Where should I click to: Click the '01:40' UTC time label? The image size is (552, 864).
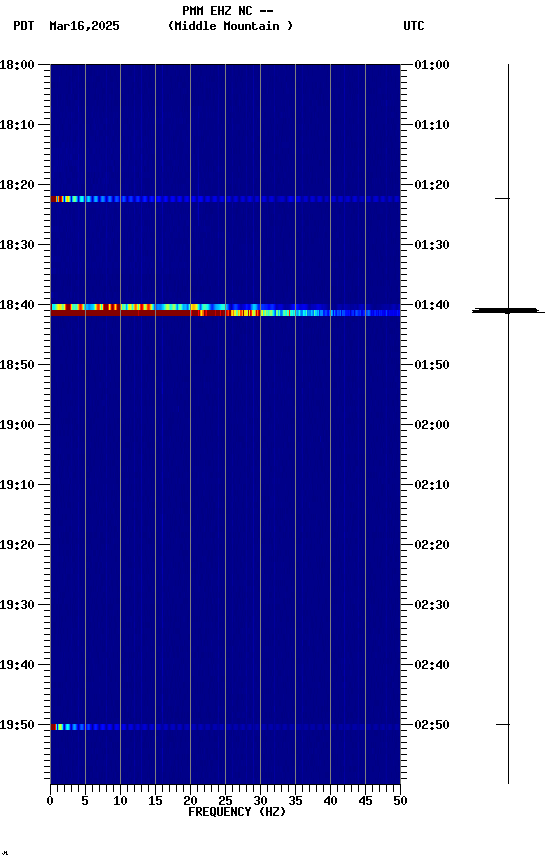click(432, 305)
